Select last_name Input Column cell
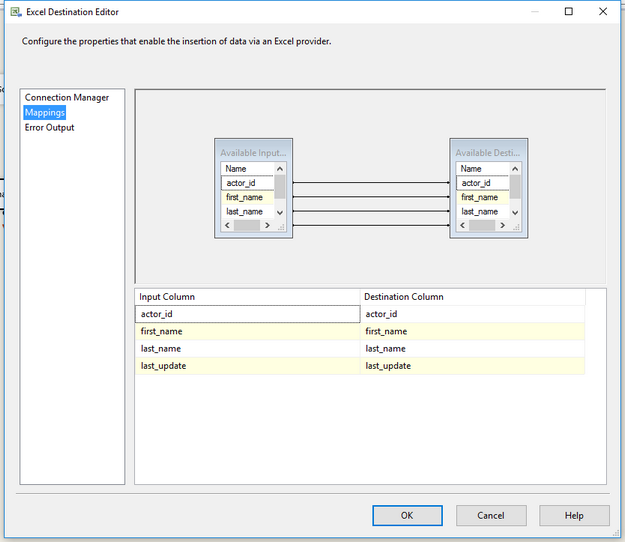The height and width of the screenshot is (542, 625). point(248,349)
